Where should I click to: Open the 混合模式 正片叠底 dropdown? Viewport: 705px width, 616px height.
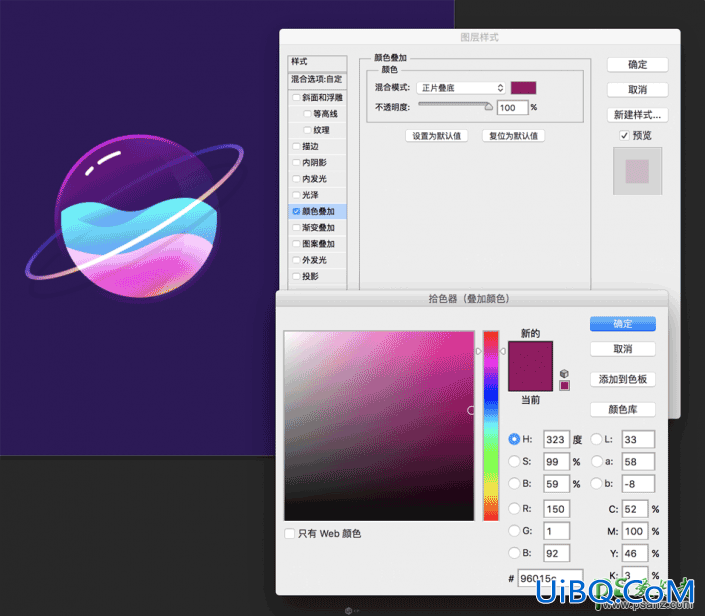pyautogui.click(x=461, y=88)
